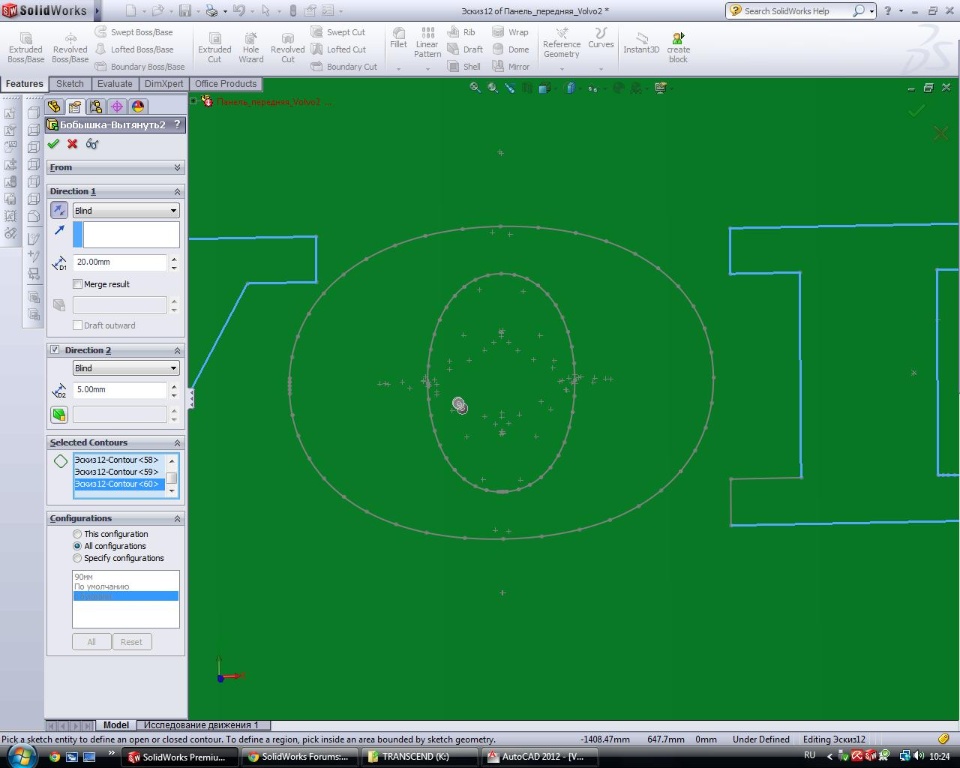
Task: Increase Direction 1 depth with spinner
Action: 174,258
